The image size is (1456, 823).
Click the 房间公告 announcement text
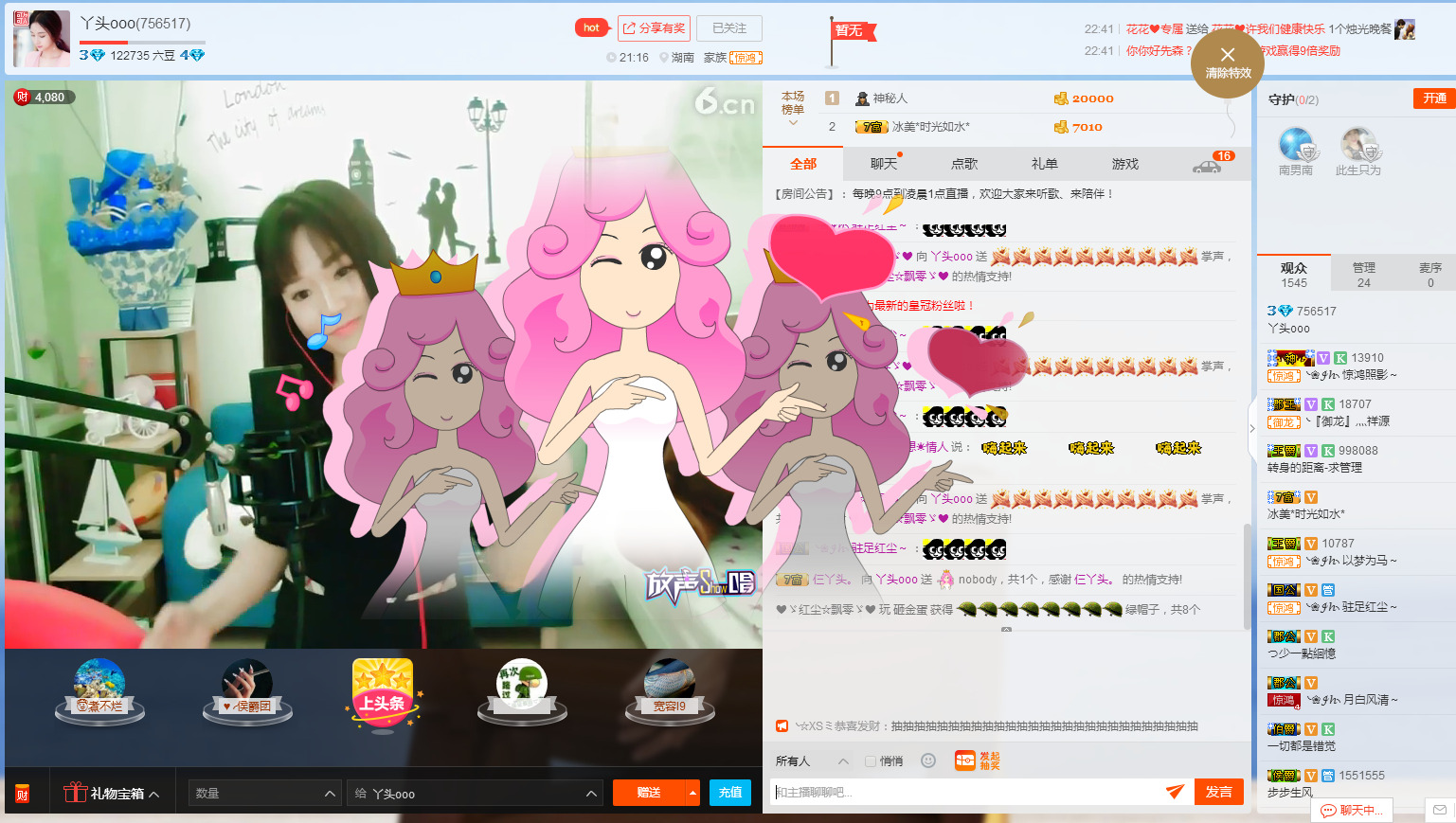[944, 194]
